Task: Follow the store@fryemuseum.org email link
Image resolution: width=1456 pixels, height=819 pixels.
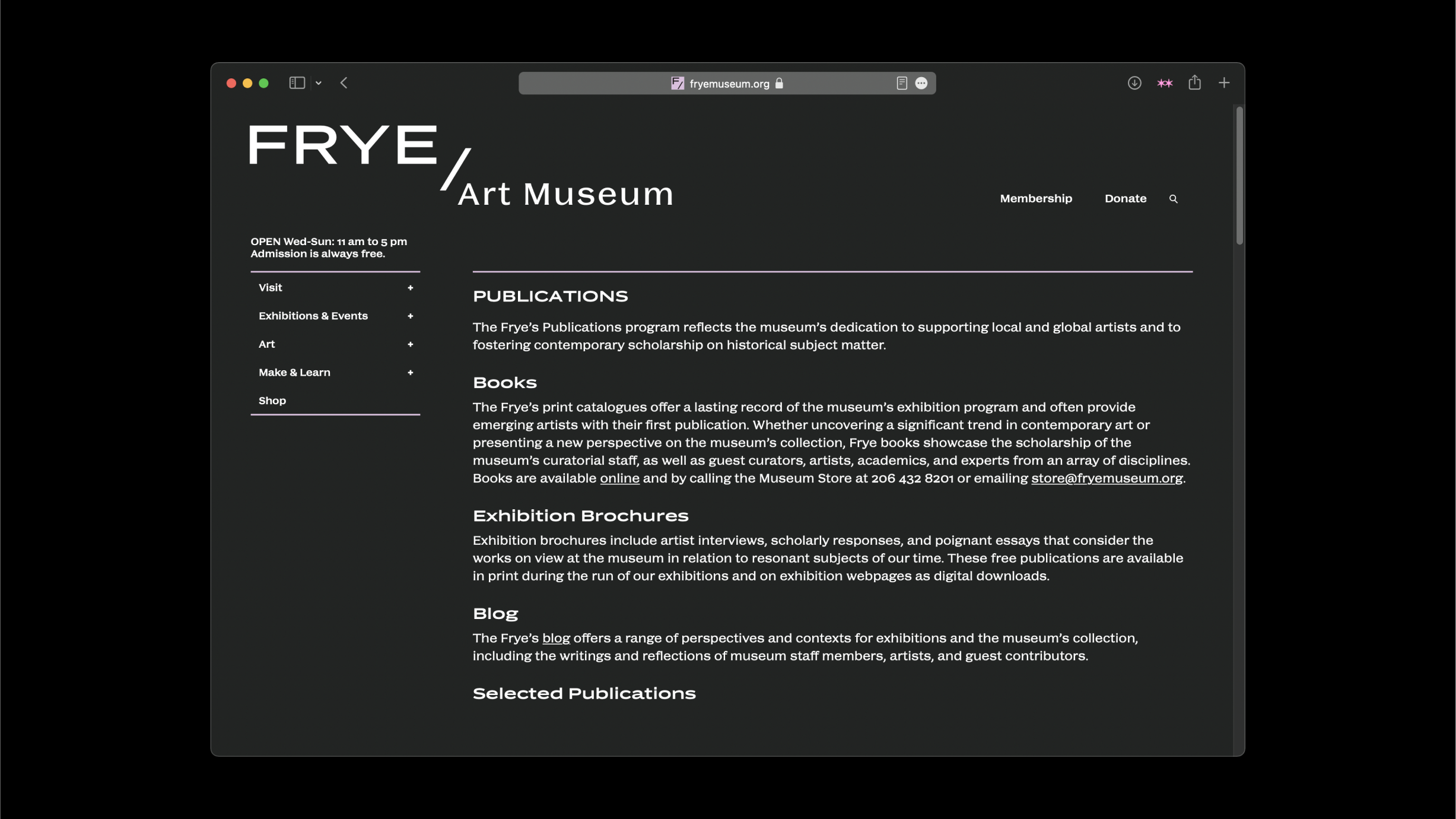Action: click(1107, 478)
